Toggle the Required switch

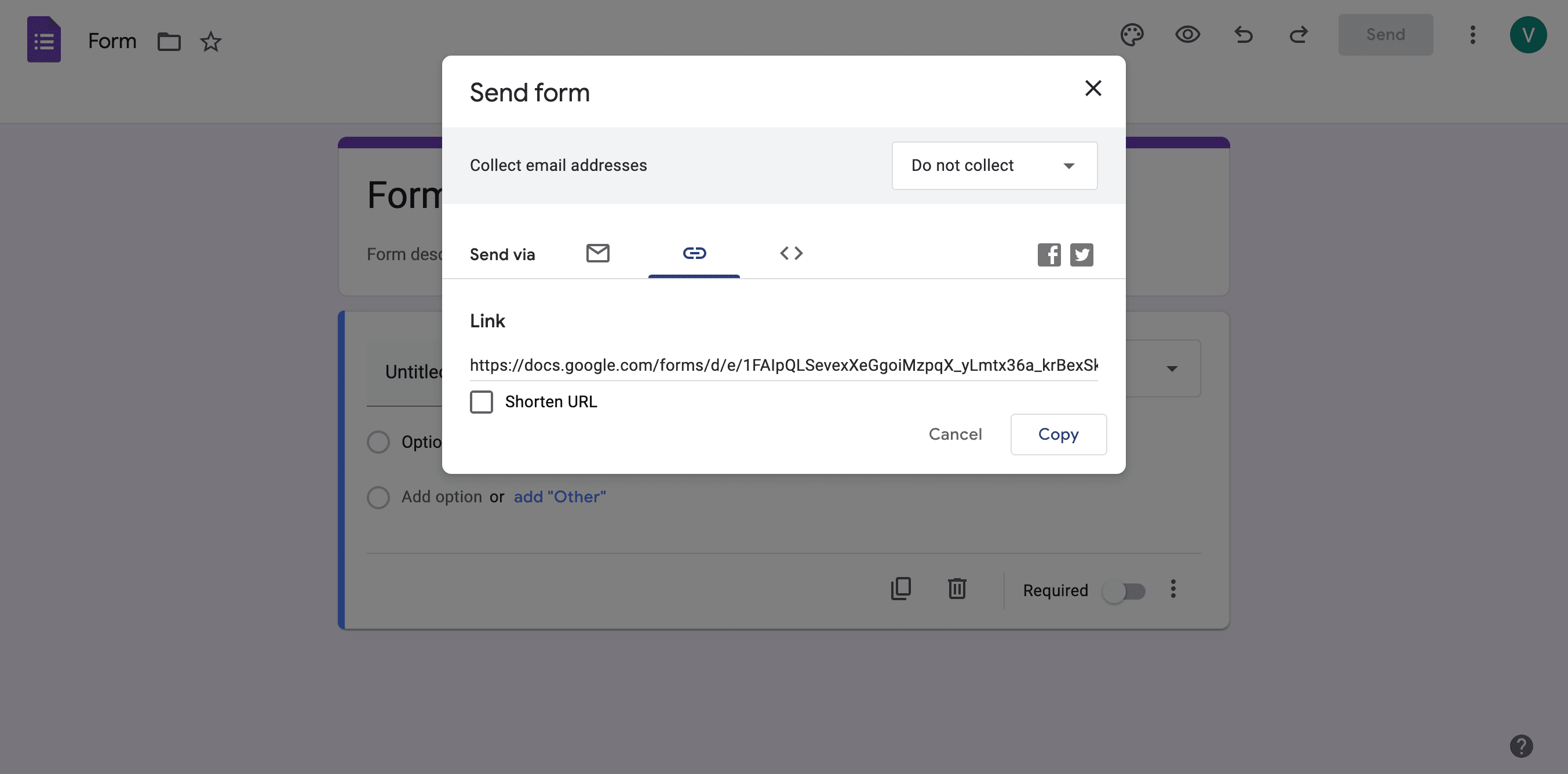[1124, 591]
